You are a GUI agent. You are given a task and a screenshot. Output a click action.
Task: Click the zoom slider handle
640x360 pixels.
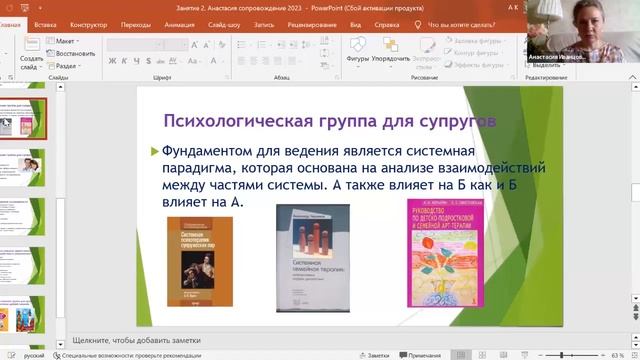tap(562, 356)
